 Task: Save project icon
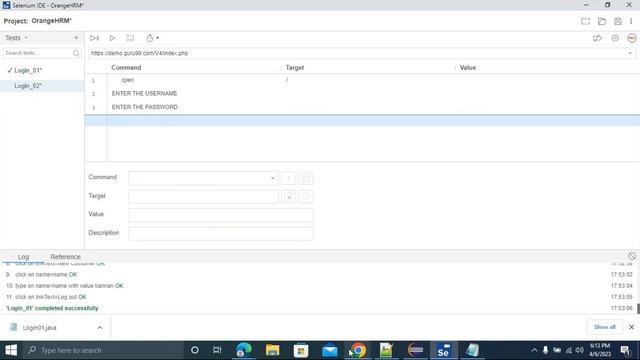(618, 21)
